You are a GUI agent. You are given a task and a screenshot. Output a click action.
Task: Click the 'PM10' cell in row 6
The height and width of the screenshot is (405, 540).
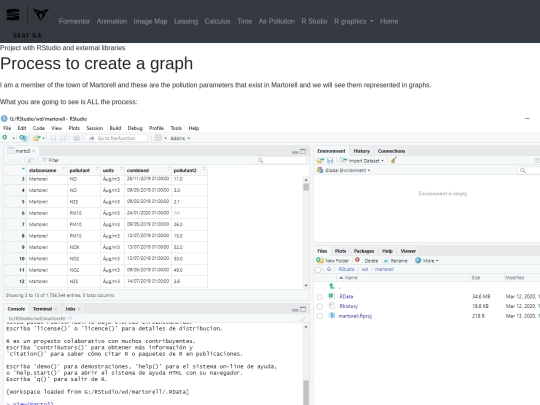point(75,213)
